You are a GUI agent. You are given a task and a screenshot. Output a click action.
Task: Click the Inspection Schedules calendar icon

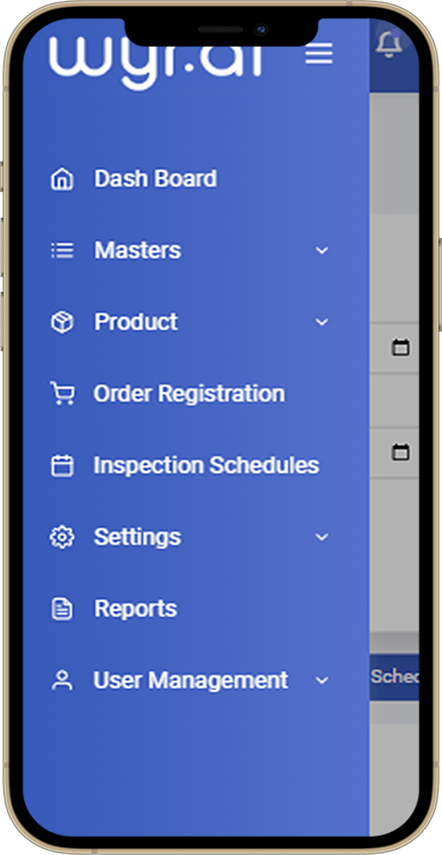point(62,466)
